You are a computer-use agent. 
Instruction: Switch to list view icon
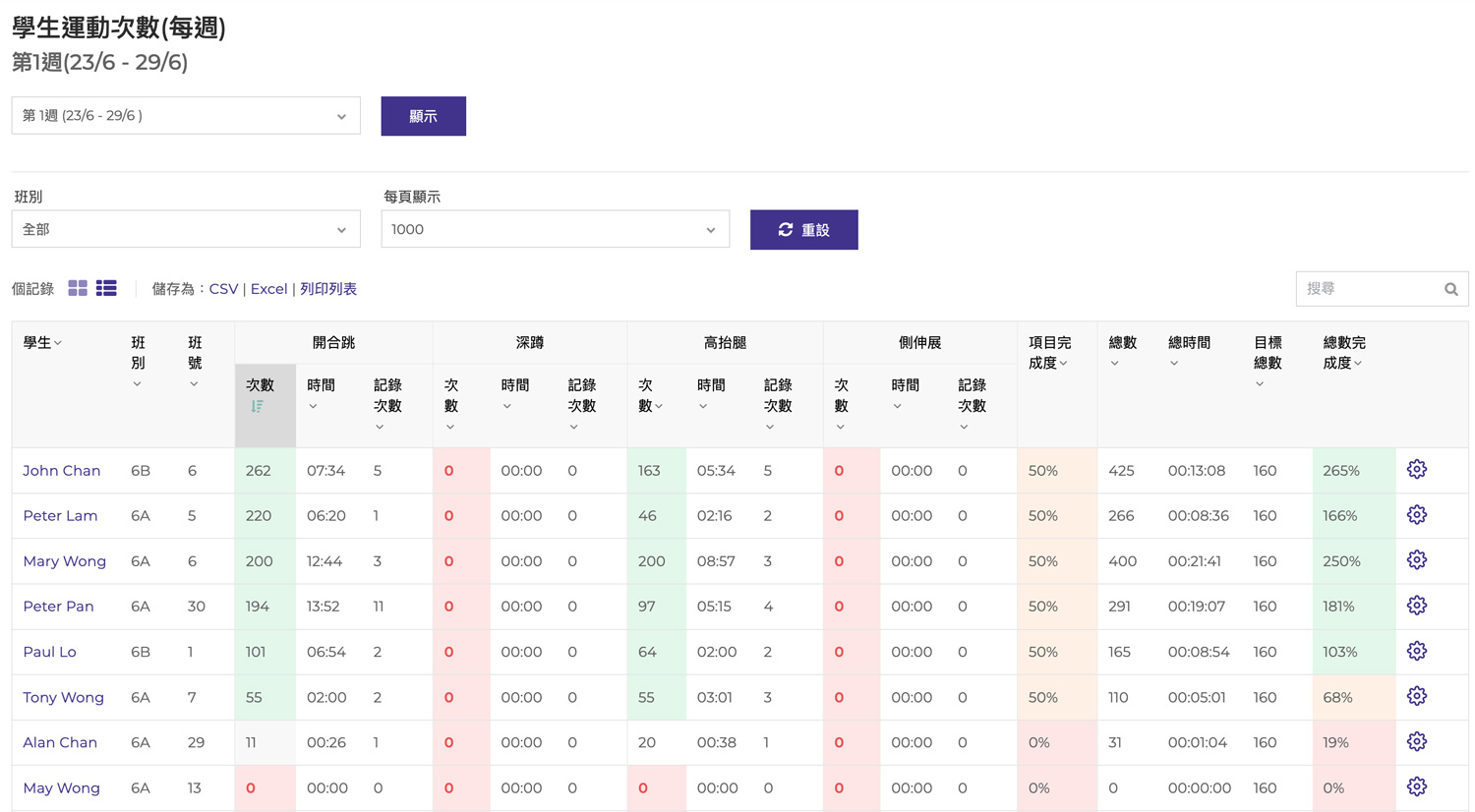click(106, 288)
